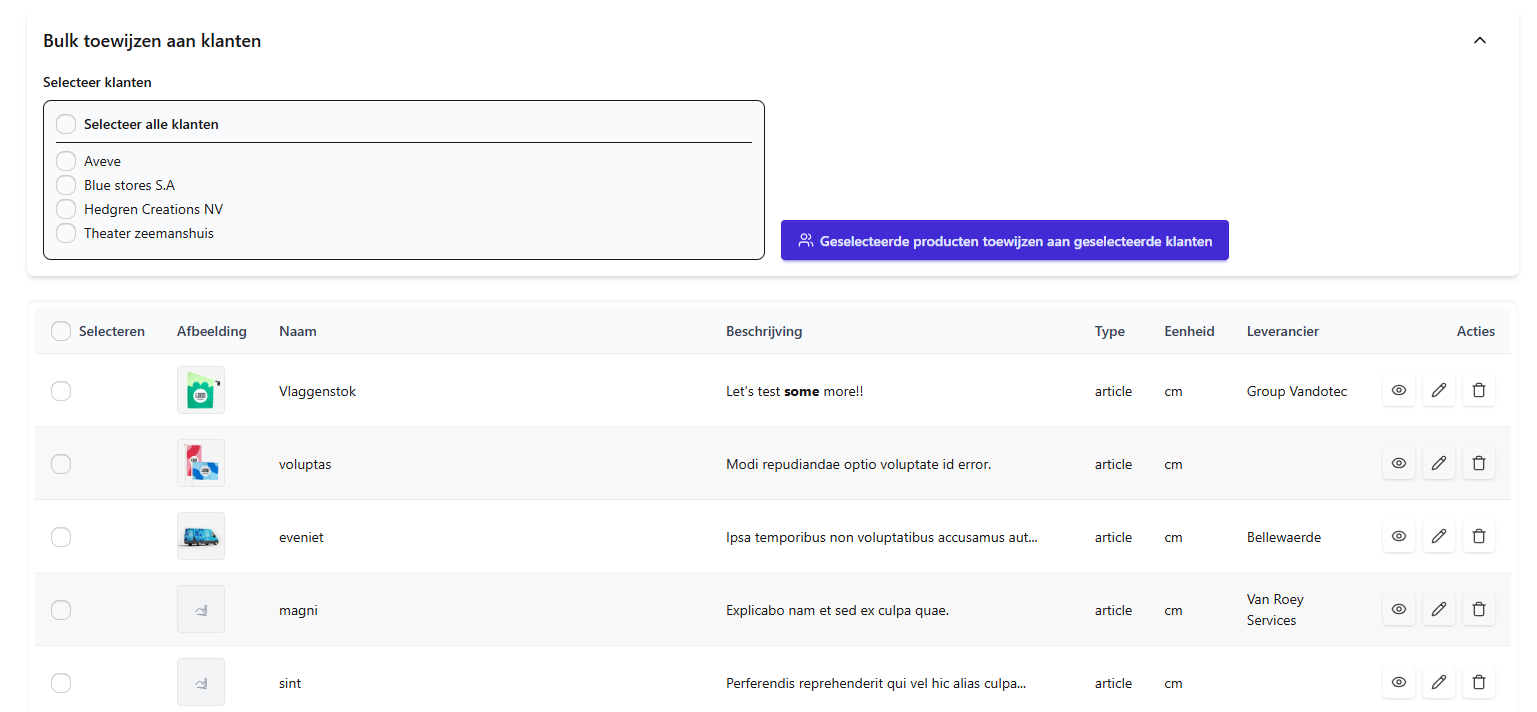Delete the voluptas product via trash icon
The height and width of the screenshot is (712, 1537).
tap(1478, 464)
